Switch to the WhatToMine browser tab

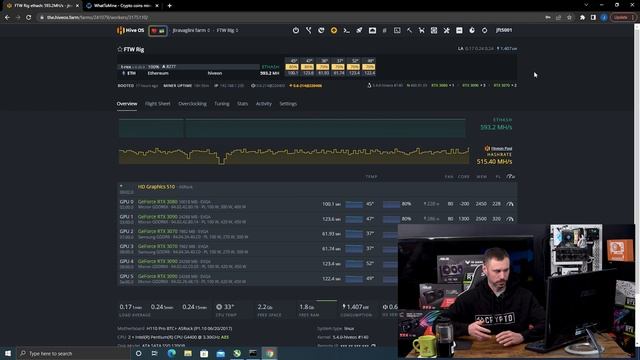coord(123,6)
